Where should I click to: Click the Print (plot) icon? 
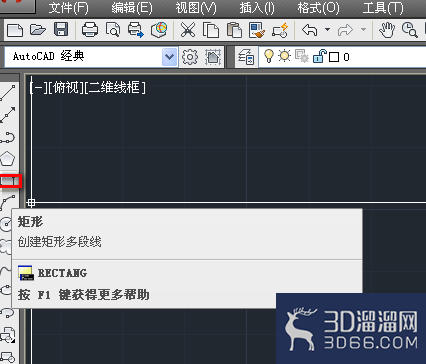[90, 30]
